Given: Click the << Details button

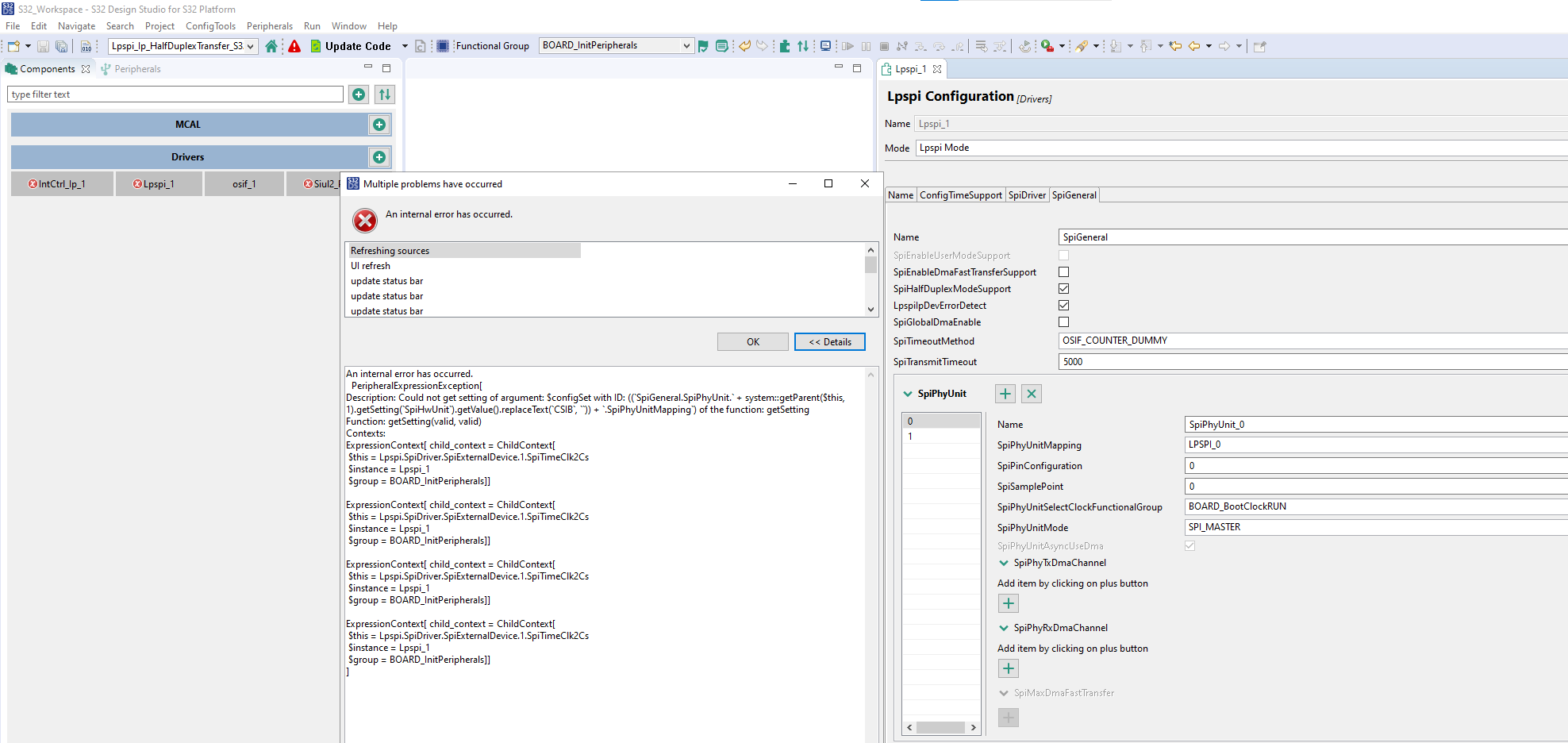Looking at the screenshot, I should coord(829,341).
